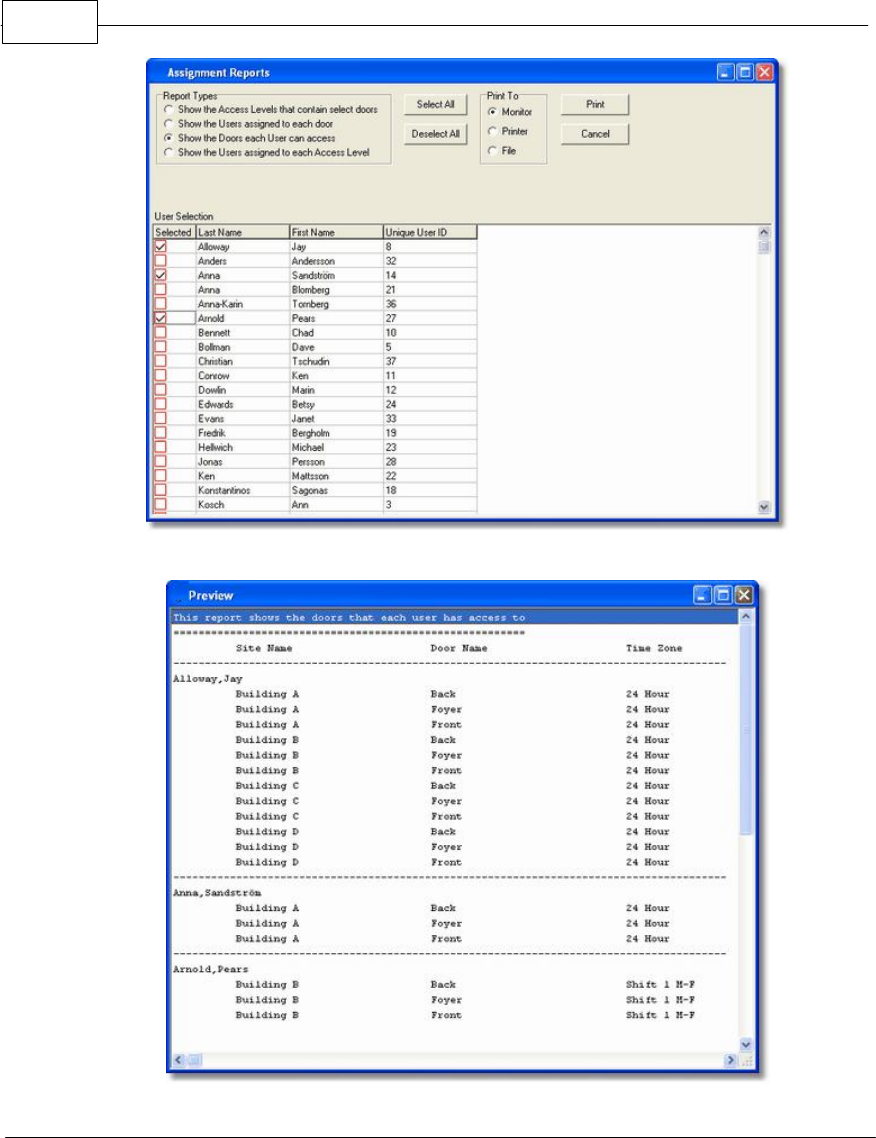This screenshot has height=1138, width=876.
Task: Maximize the Preview window
Action: click(723, 595)
